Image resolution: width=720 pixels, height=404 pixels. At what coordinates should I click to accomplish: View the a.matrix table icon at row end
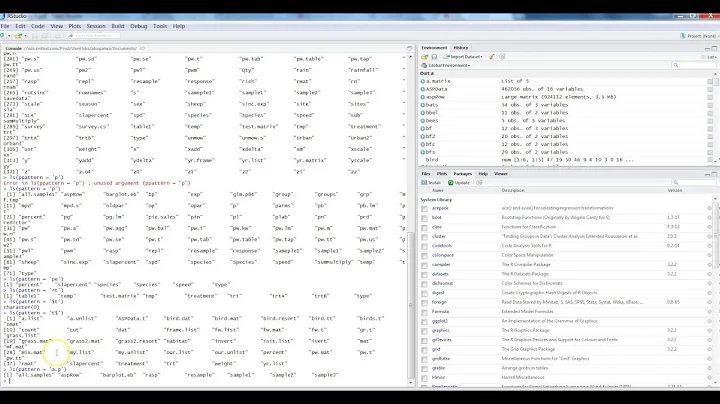[x=710, y=81]
